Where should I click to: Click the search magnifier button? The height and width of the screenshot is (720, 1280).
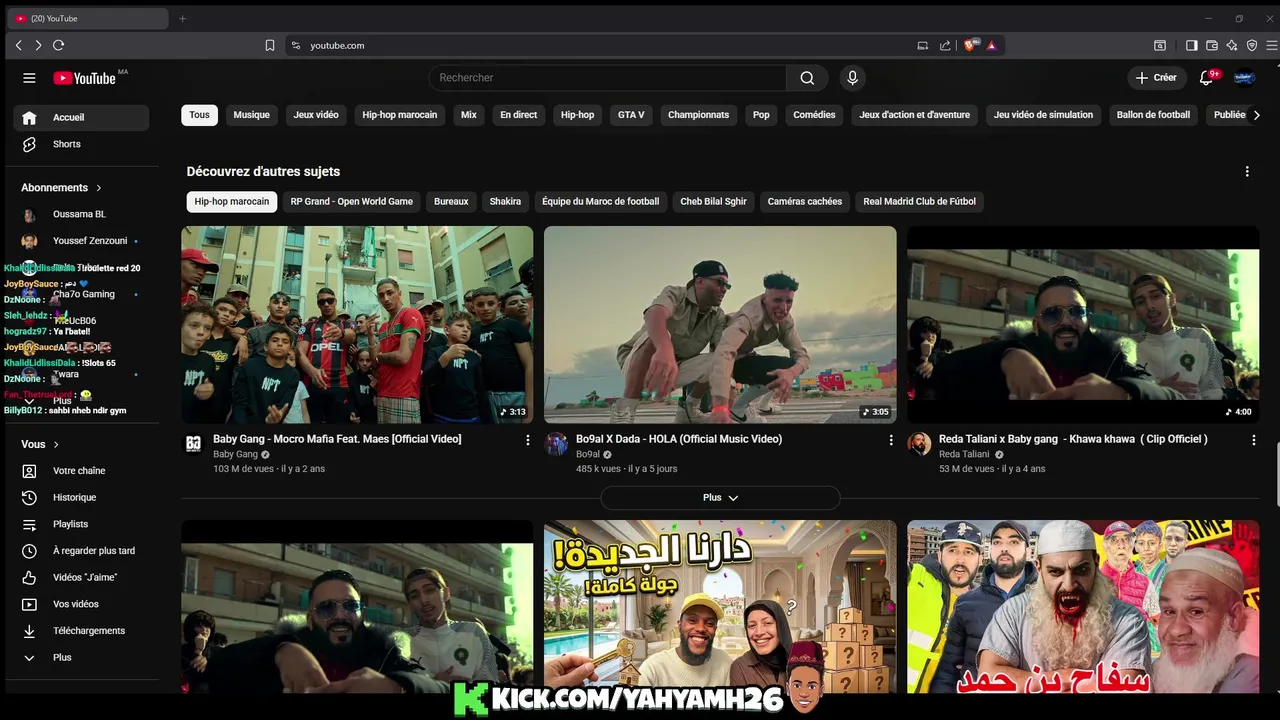[807, 78]
